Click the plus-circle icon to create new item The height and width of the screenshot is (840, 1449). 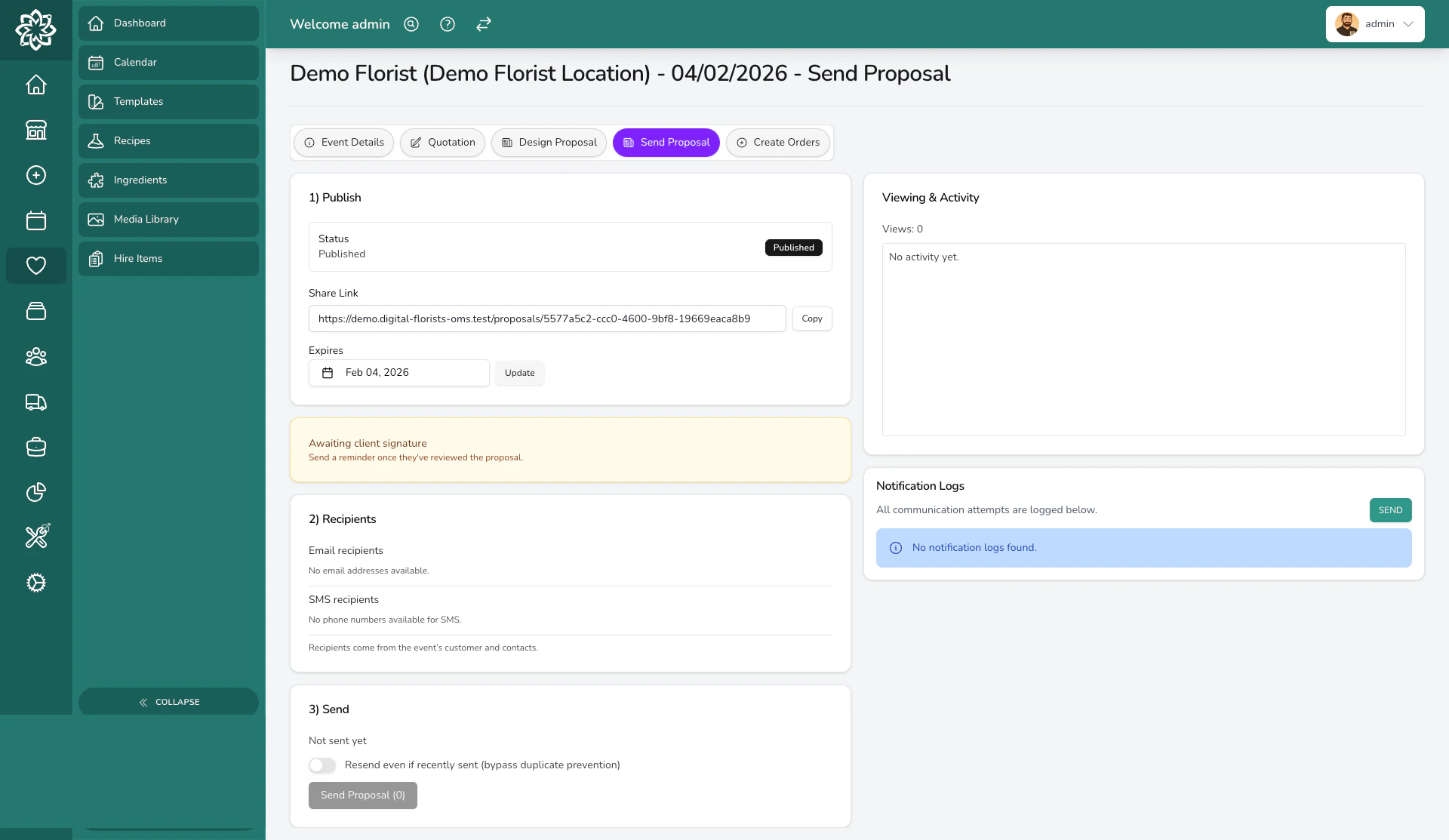(x=35, y=175)
